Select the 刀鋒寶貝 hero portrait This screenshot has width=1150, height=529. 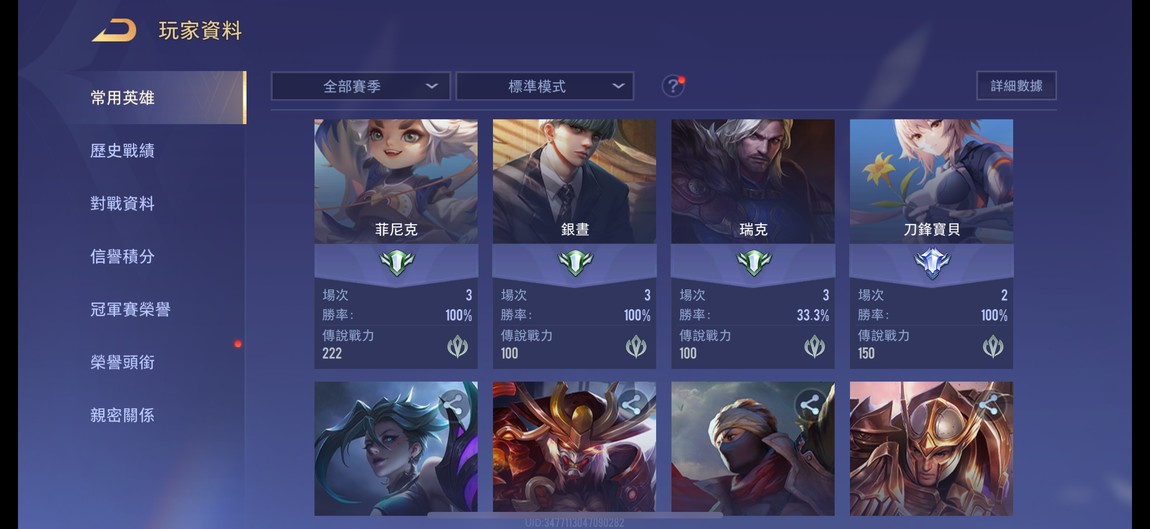coord(931,181)
